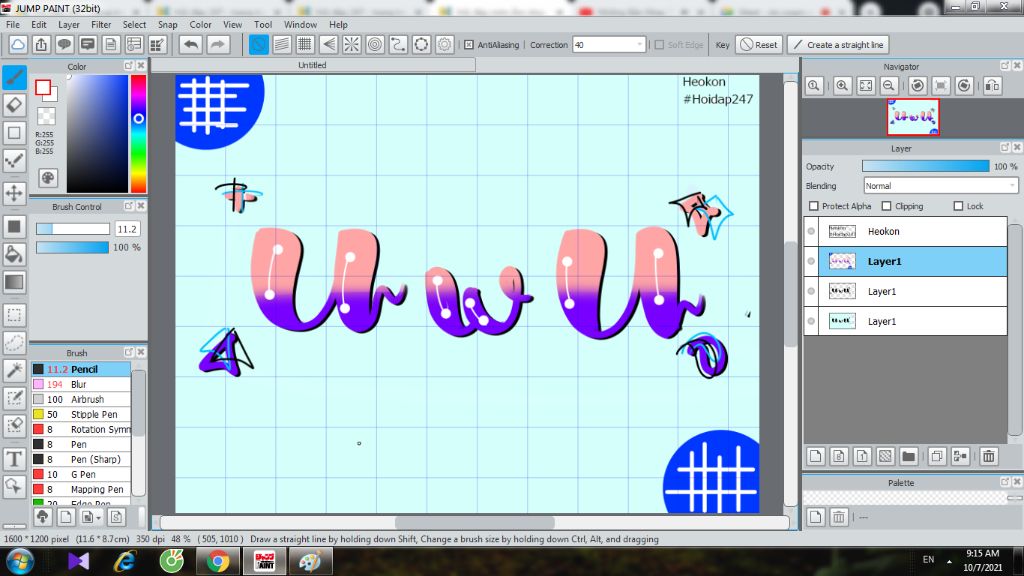Undo the last action
The image size is (1024, 576).
(191, 44)
